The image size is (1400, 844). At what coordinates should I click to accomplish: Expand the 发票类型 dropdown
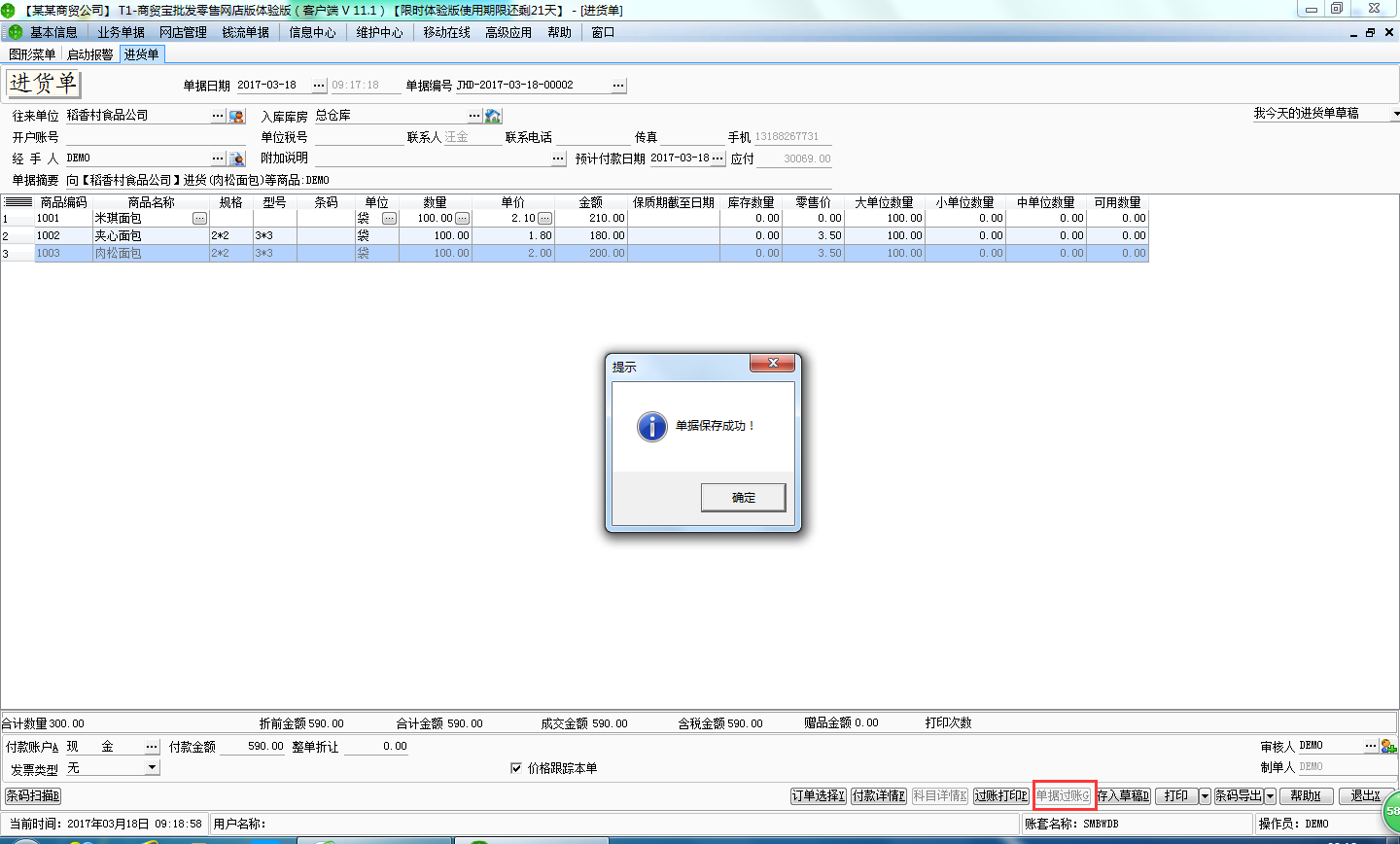[x=151, y=767]
